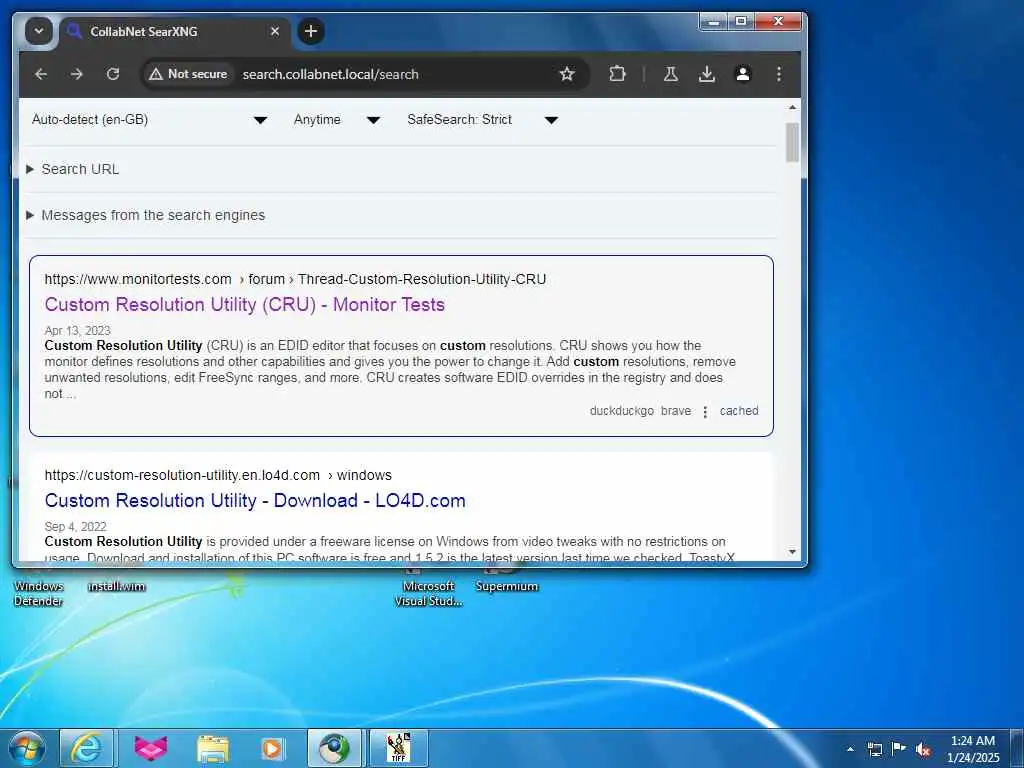Open the clock showing 1:24 AM
The image size is (1024, 768).
coord(973,749)
